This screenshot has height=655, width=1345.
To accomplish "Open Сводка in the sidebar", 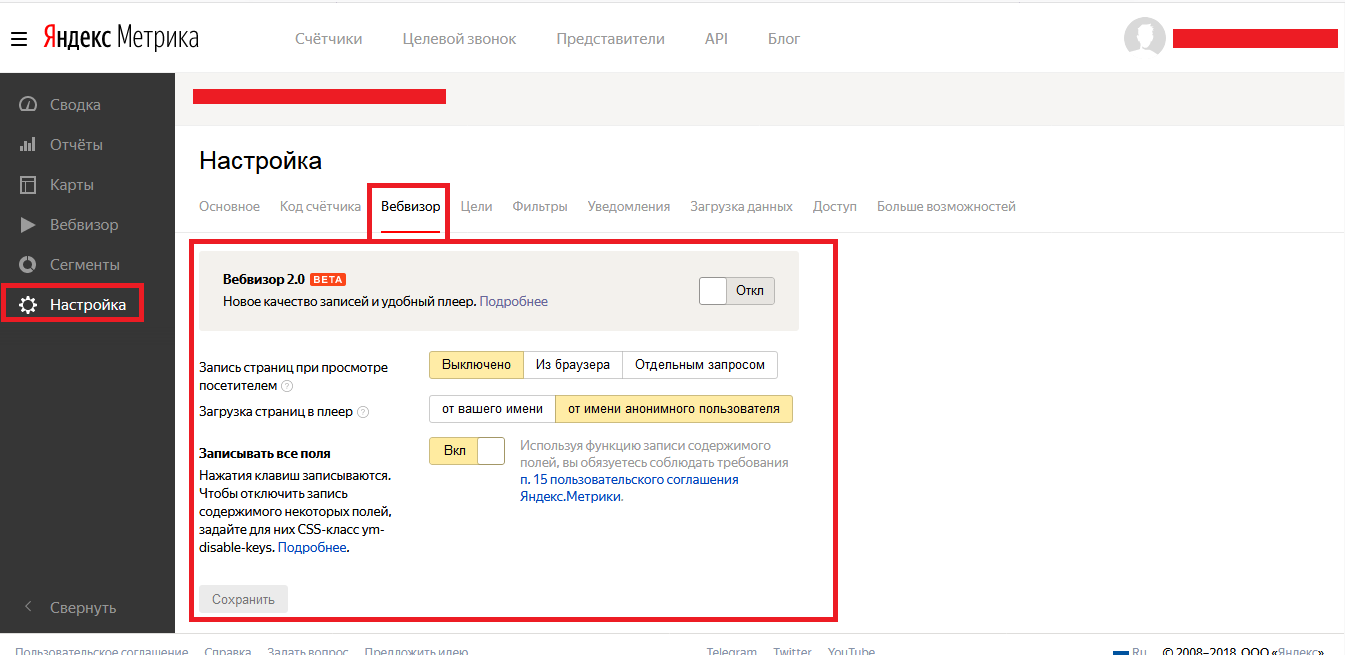I will click(x=75, y=105).
